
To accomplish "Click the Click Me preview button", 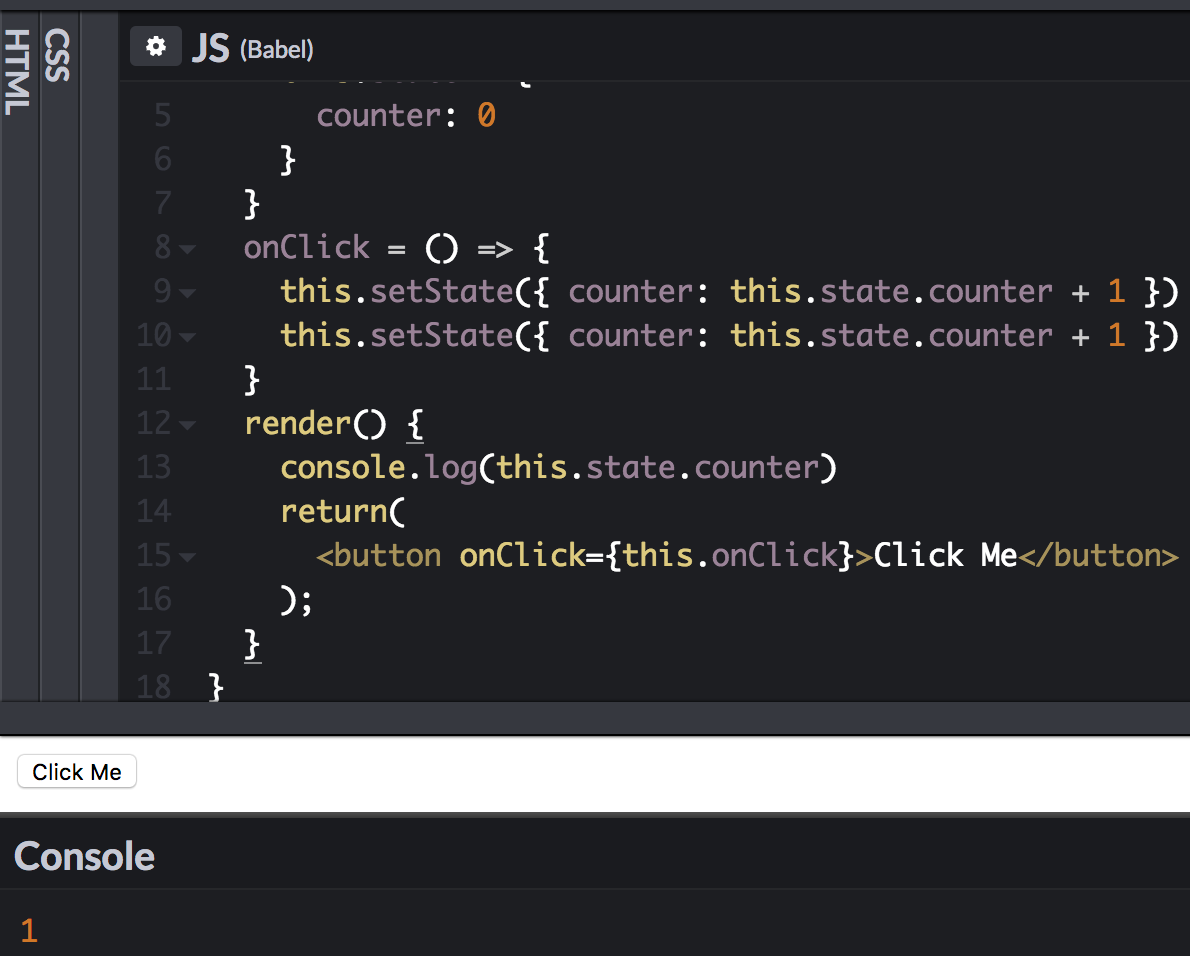I will (77, 772).
